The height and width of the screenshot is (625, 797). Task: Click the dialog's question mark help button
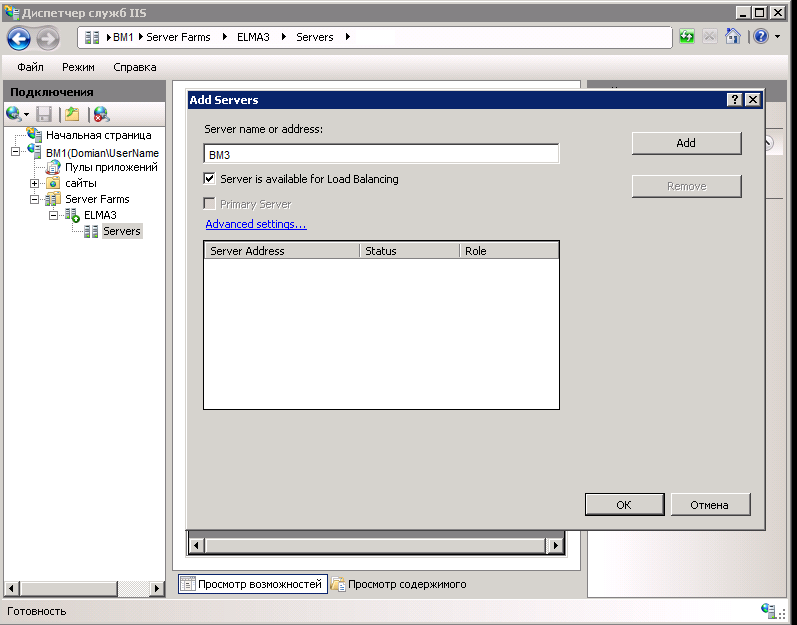coord(734,100)
